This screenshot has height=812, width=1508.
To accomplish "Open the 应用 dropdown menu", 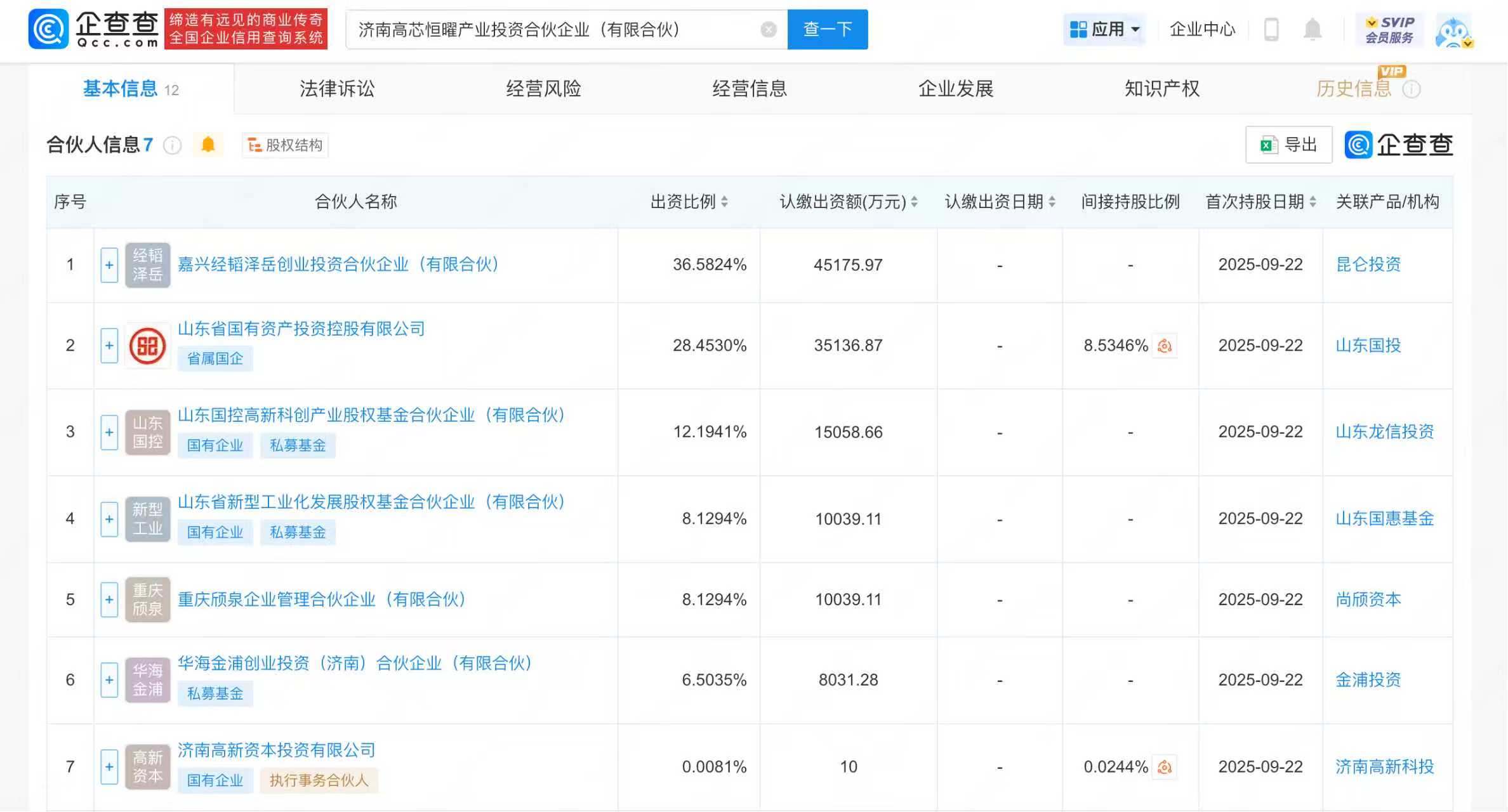I will [1104, 29].
